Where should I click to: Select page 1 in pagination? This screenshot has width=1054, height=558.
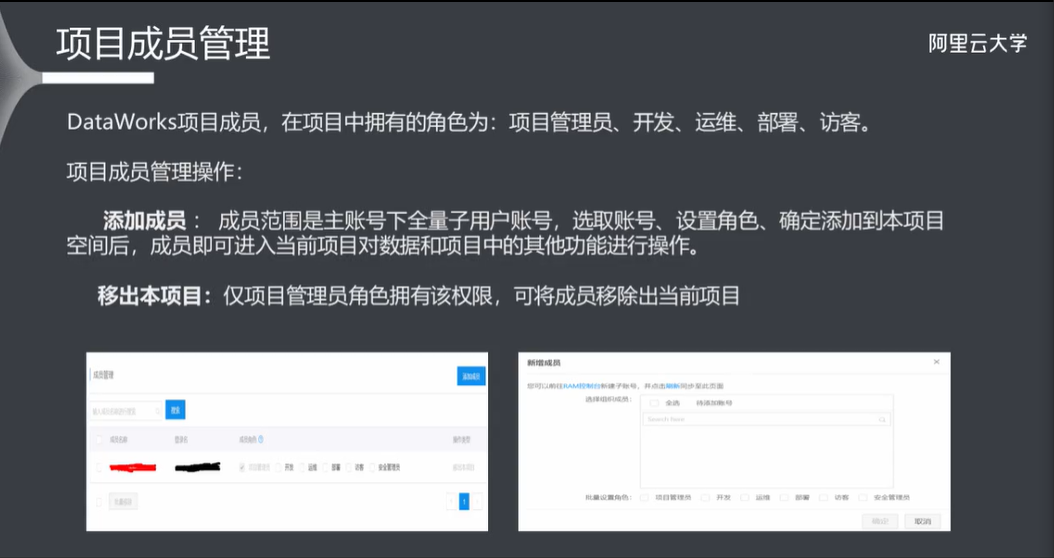click(464, 502)
